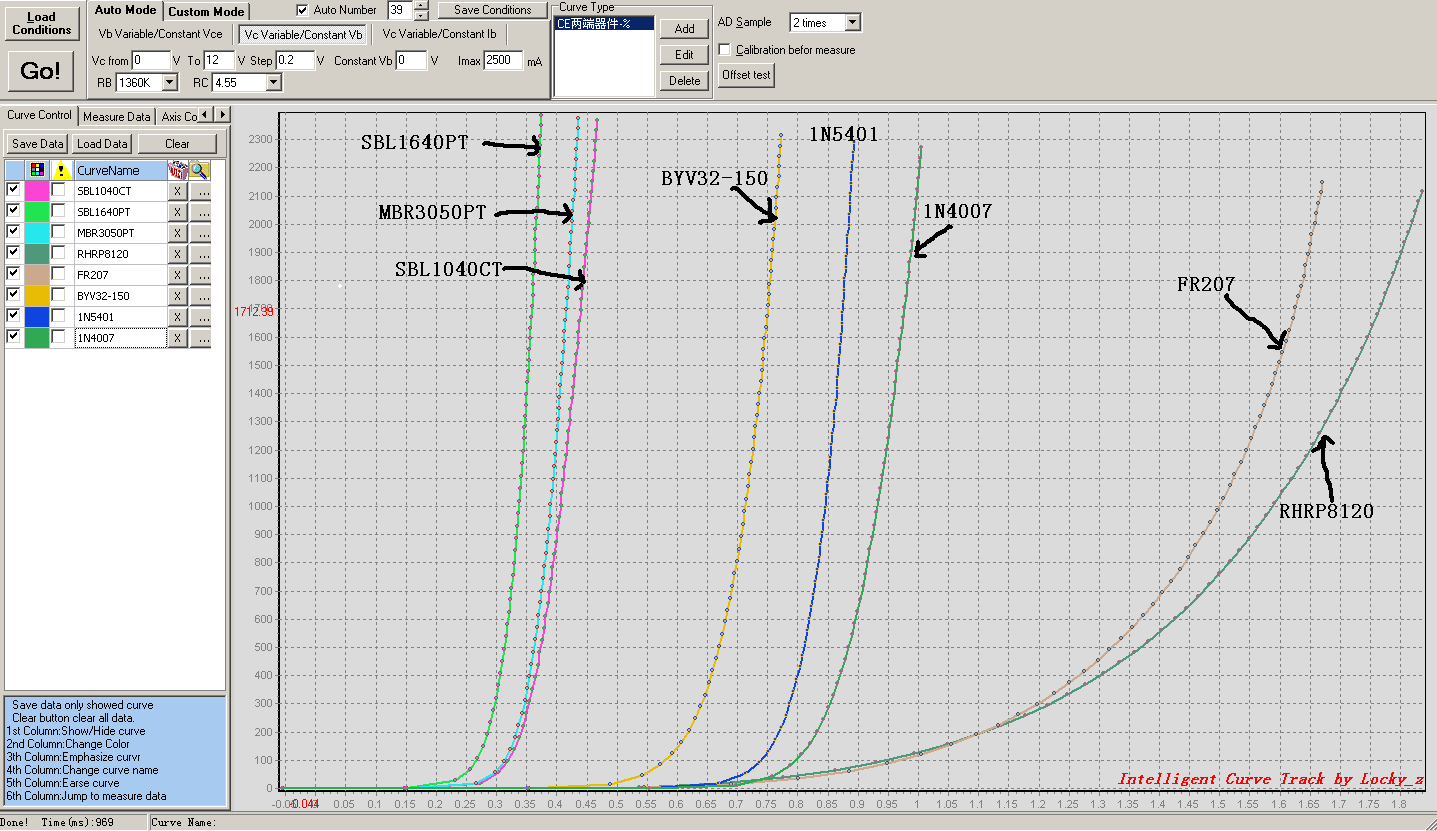Image resolution: width=1437 pixels, height=831 pixels.
Task: Click the magnifier measure-data header icon
Action: (200, 170)
